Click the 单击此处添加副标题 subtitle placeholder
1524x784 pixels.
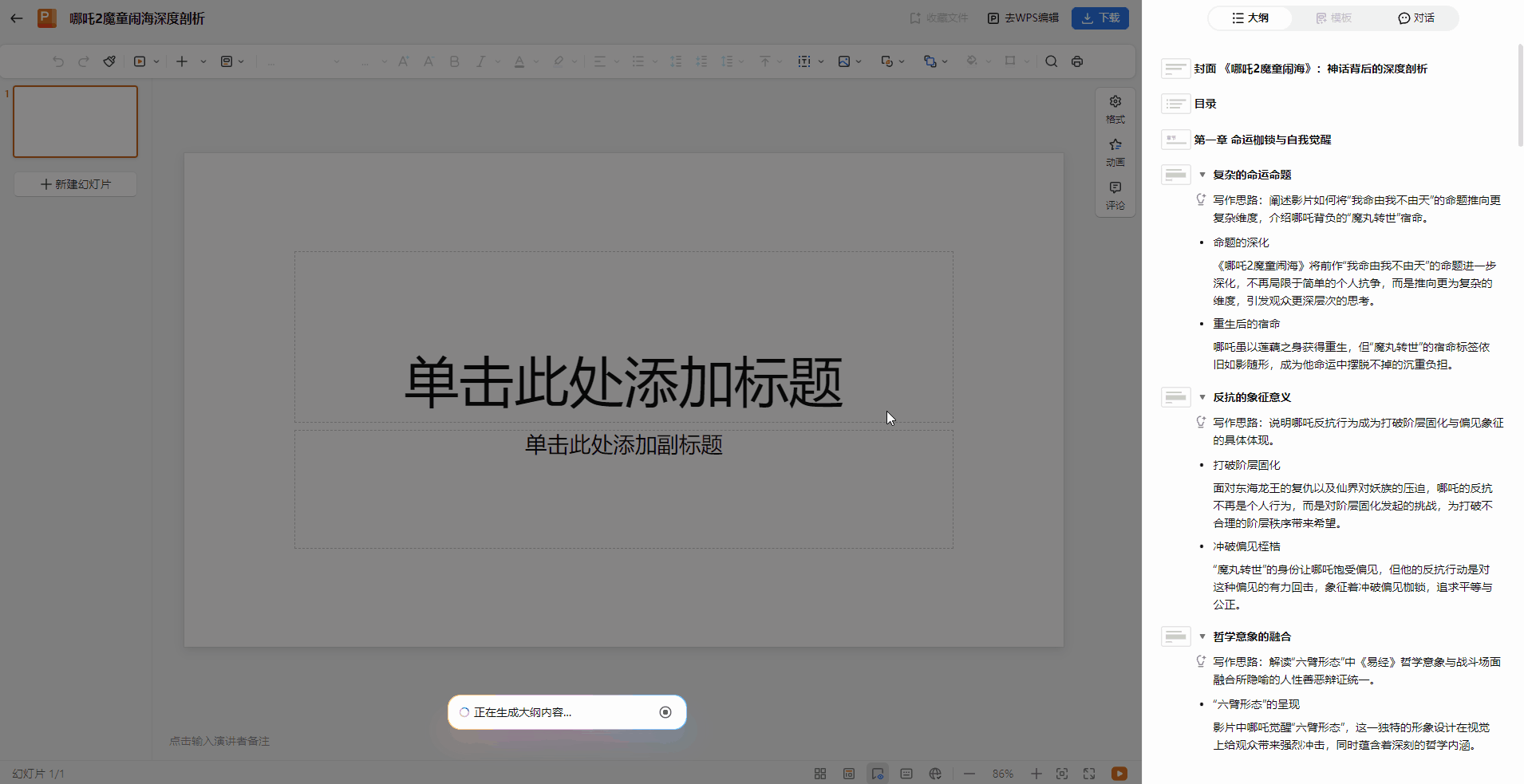point(623,445)
